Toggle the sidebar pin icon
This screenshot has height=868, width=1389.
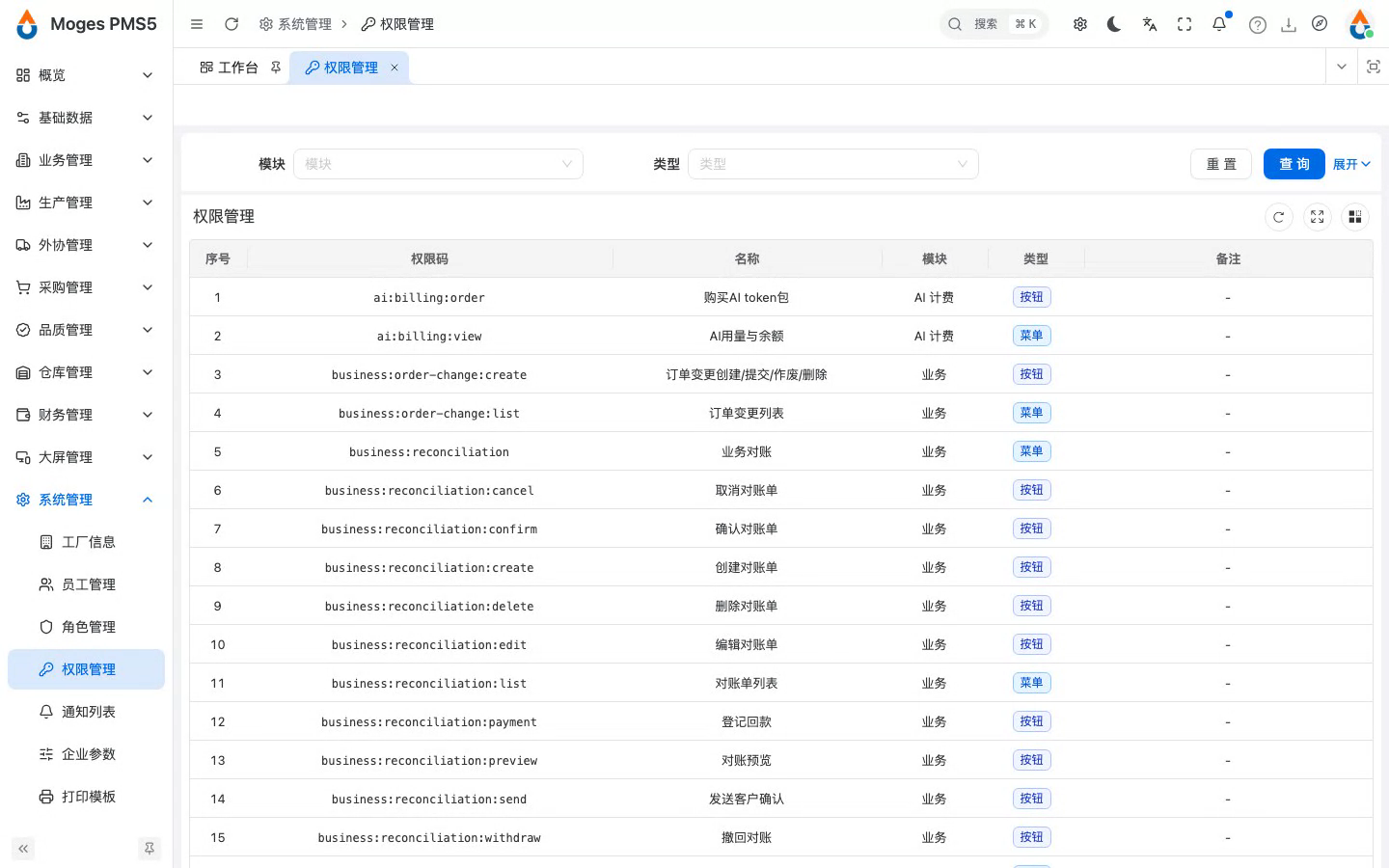[x=150, y=849]
